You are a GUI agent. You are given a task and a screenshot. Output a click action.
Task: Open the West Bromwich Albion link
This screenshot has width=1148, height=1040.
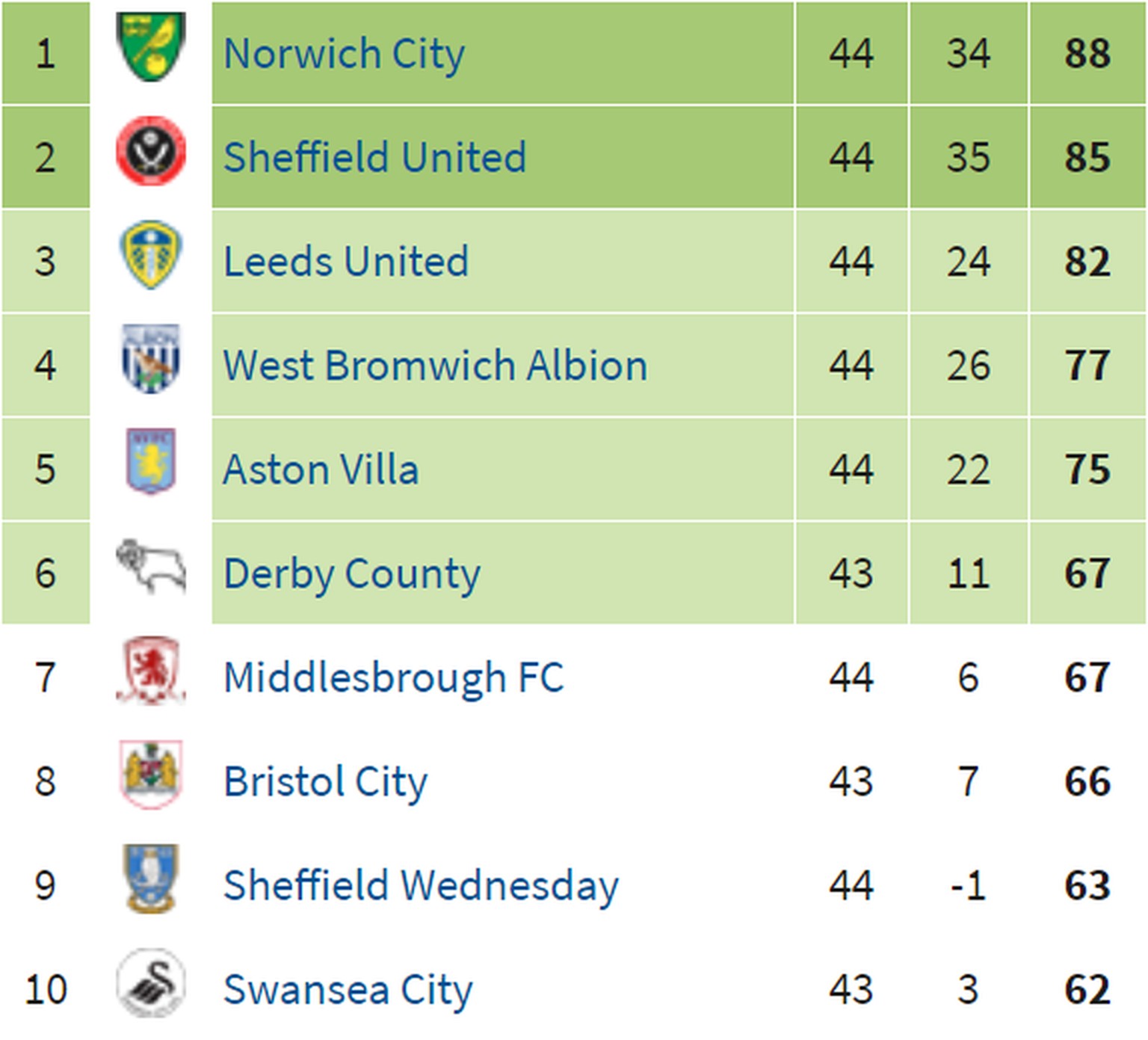(435, 366)
